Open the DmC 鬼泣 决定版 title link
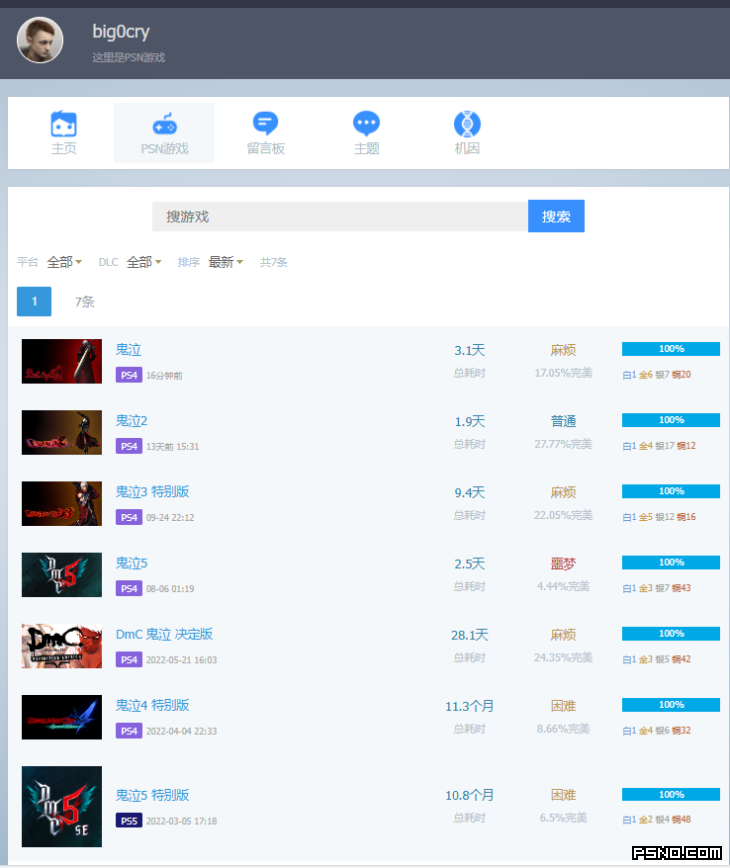This screenshot has width=730, height=868. (164, 634)
